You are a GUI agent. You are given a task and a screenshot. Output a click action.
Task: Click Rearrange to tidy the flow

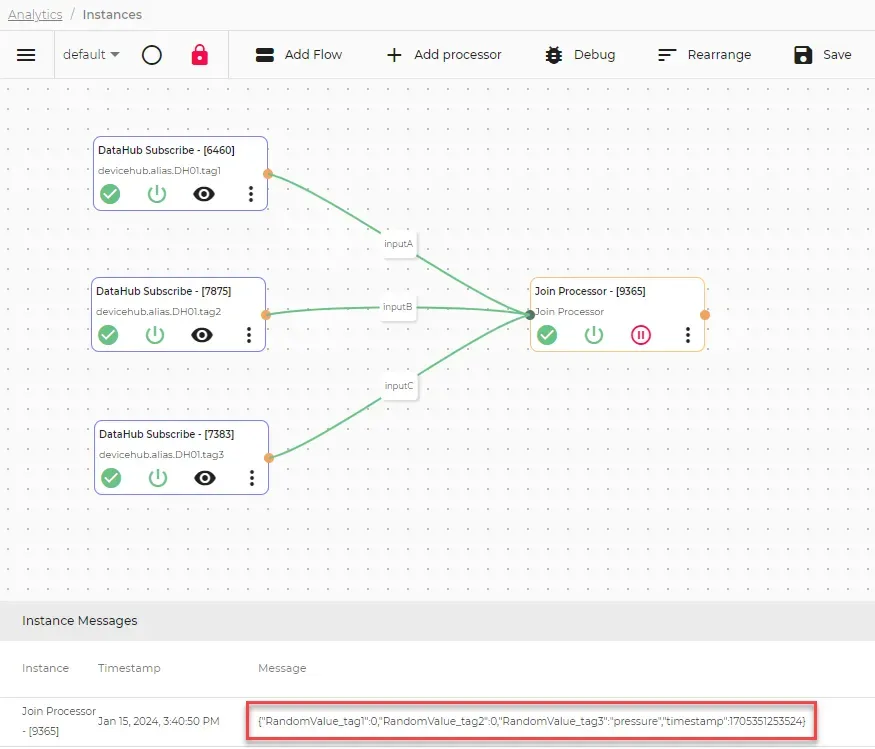(x=704, y=55)
